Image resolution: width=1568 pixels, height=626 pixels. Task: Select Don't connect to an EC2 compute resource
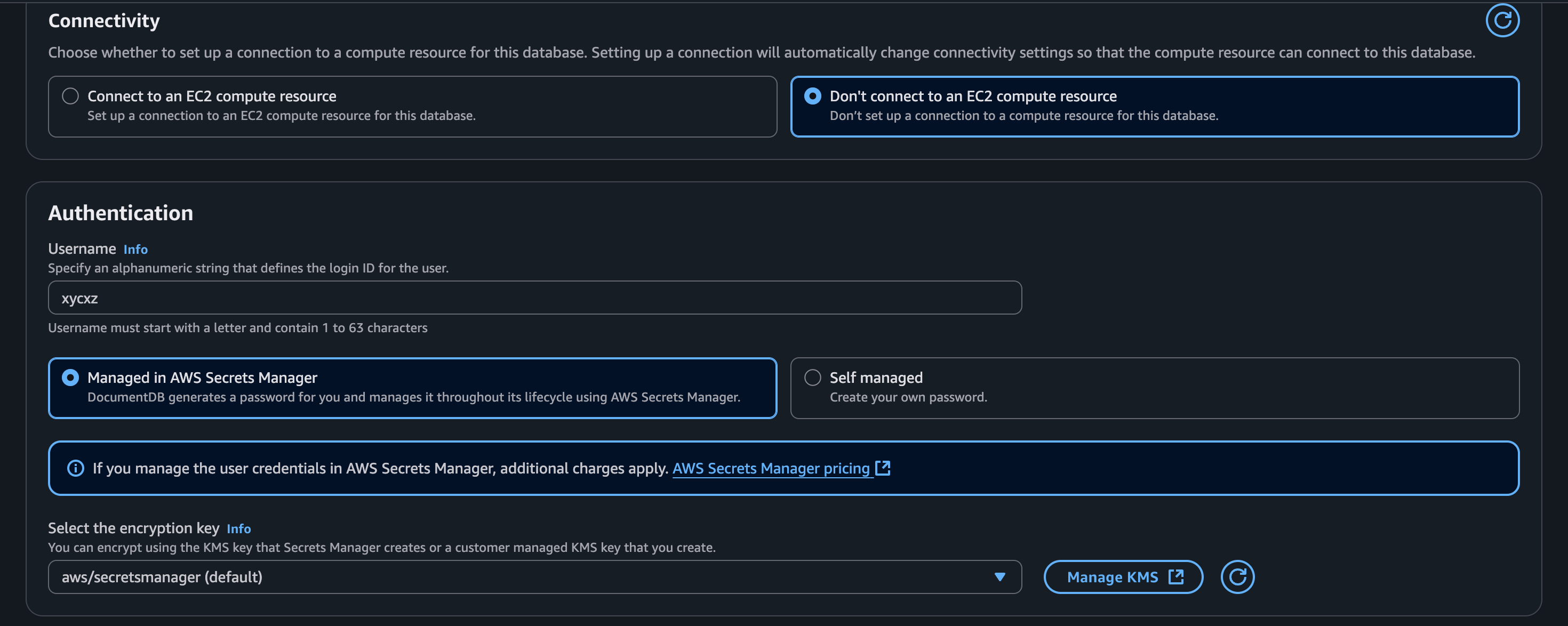(813, 96)
